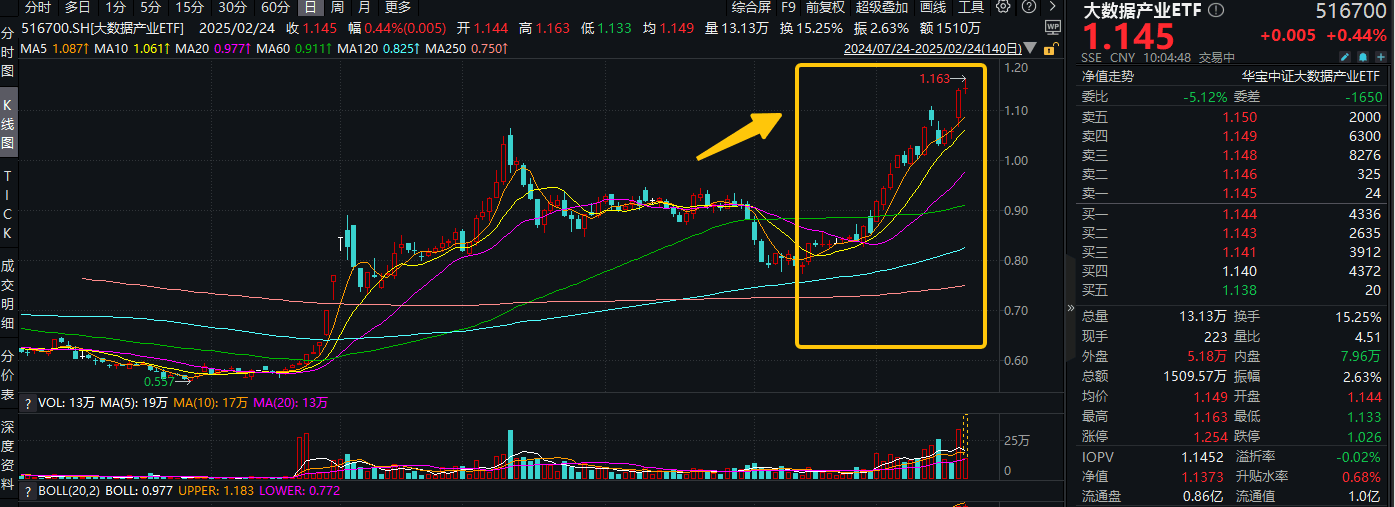The height and width of the screenshot is (507, 1395).
Task: Collapse the quote panel with double-arrow handle
Action: tap(1072, 308)
